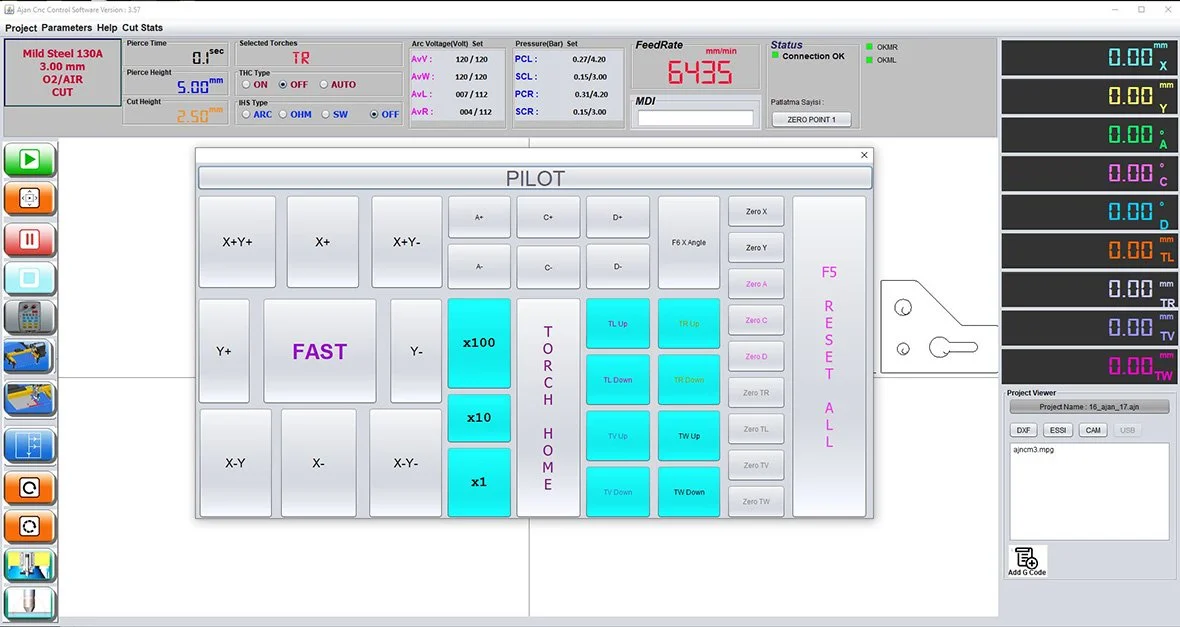Select THC Type ON radio button
This screenshot has width=1180, height=627.
246,84
